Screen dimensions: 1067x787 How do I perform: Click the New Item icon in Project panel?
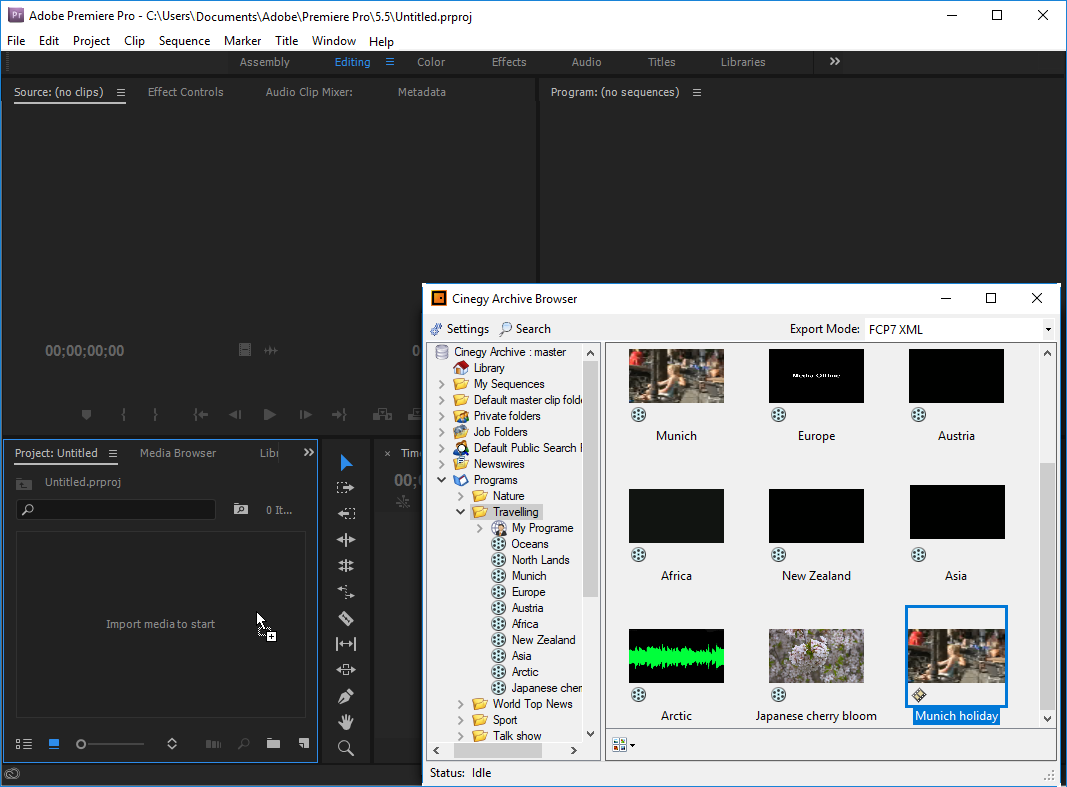pyautogui.click(x=303, y=743)
